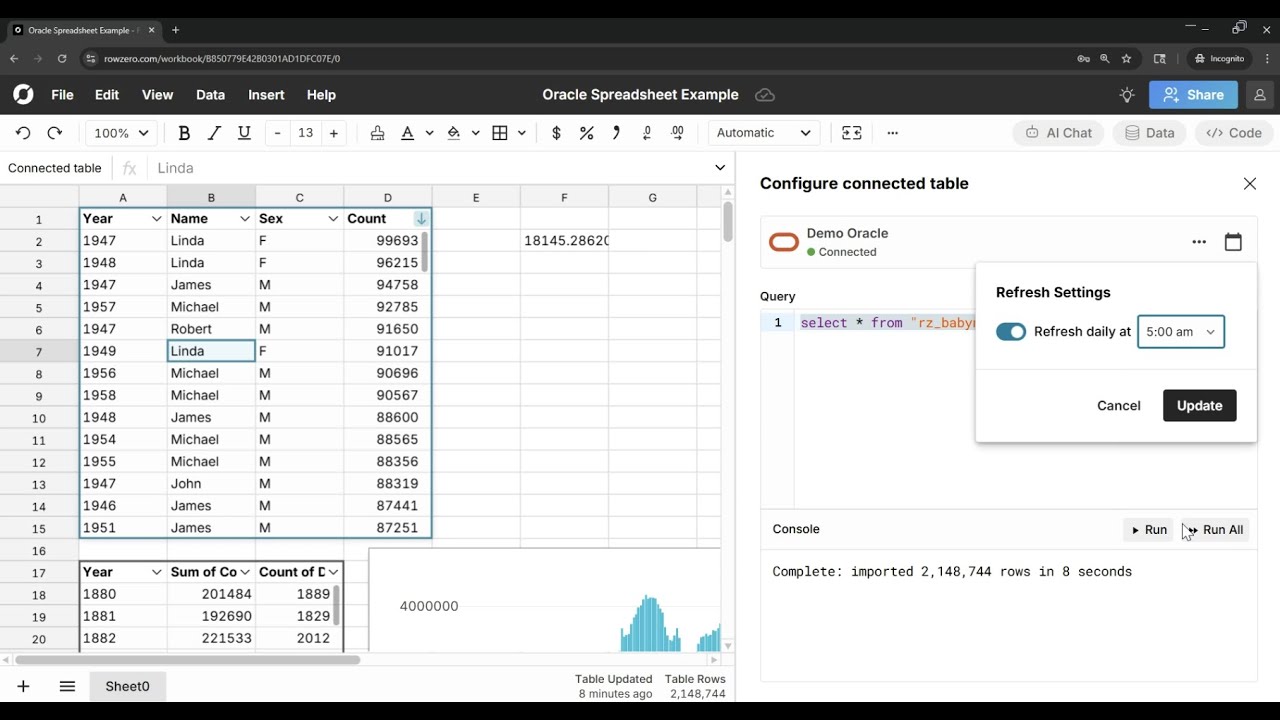The height and width of the screenshot is (720, 1280).
Task: Open the AI Chat panel
Action: [1059, 133]
